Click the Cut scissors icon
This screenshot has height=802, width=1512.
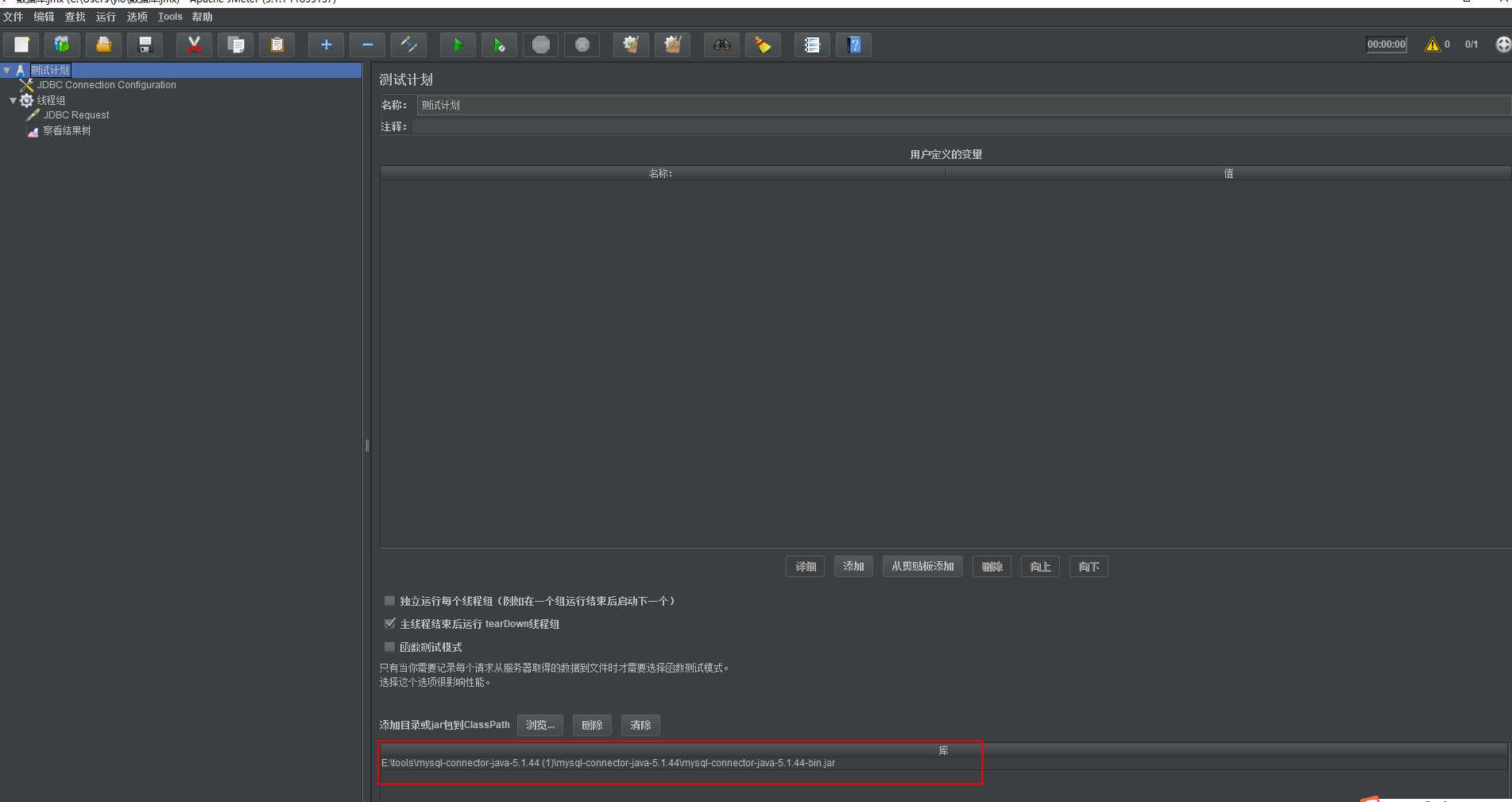(194, 45)
